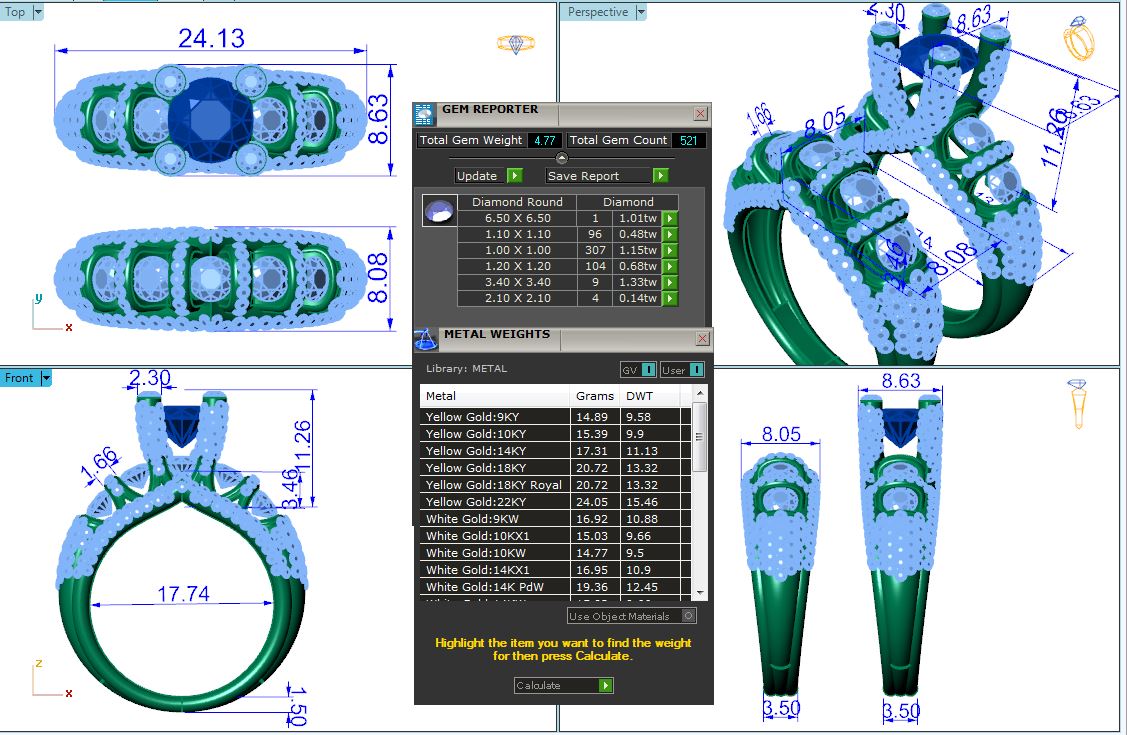Click the ring icon in Top viewport

click(x=516, y=43)
